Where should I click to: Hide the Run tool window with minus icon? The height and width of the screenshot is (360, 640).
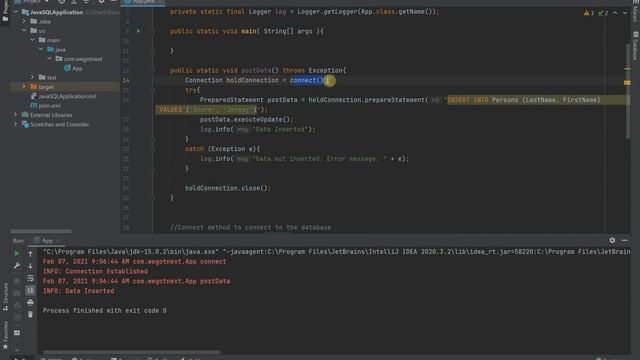pos(624,240)
